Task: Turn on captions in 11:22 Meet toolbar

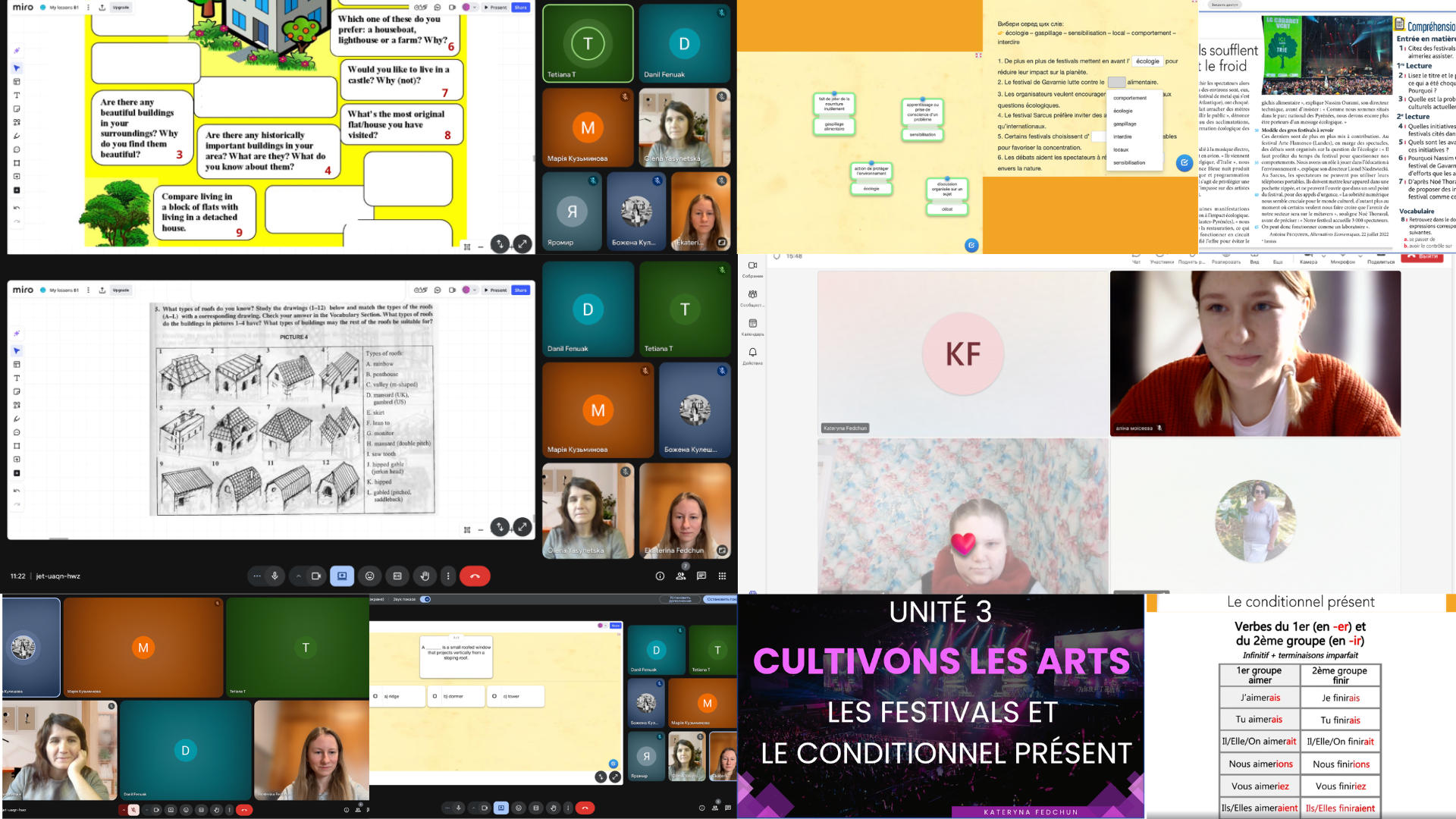Action: pyautogui.click(x=397, y=576)
